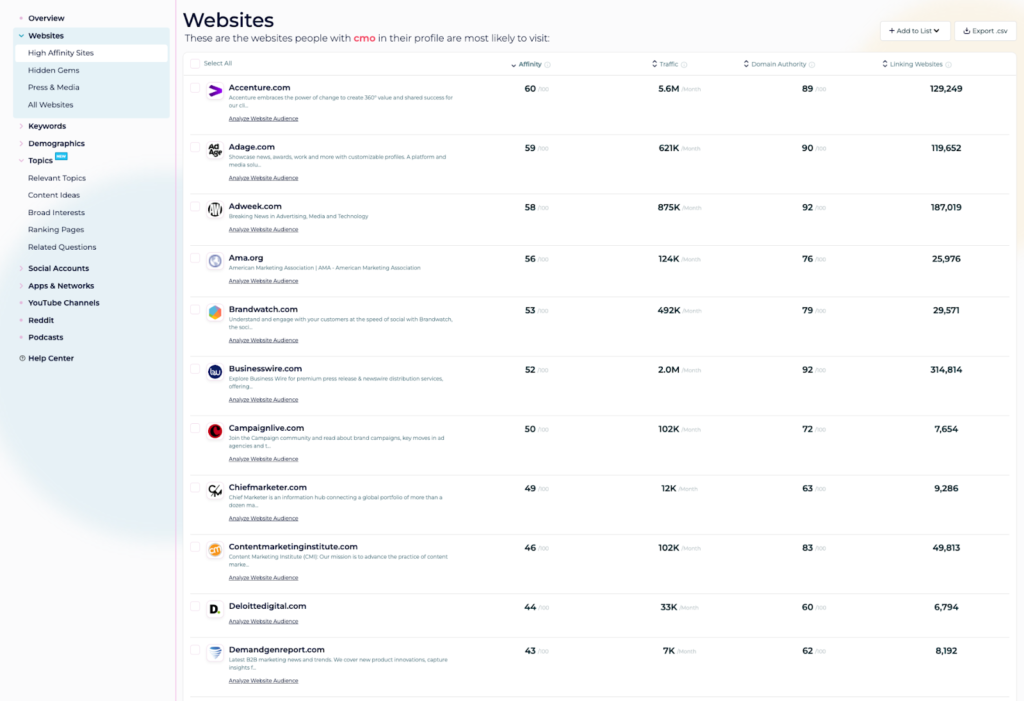Select the Businesswire.com row checkbox
This screenshot has width=1024, height=701.
coord(195,369)
